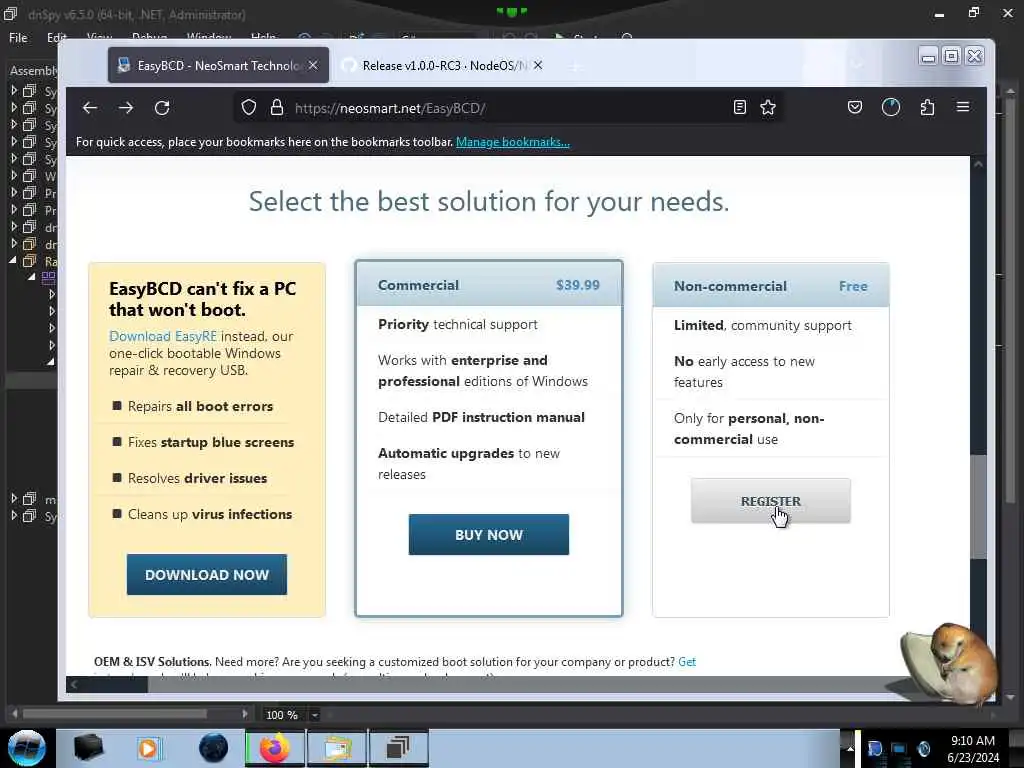Viewport: 1024px width, 768px height.
Task: Hit the REGISTER button for the free edition
Action: pos(771,501)
